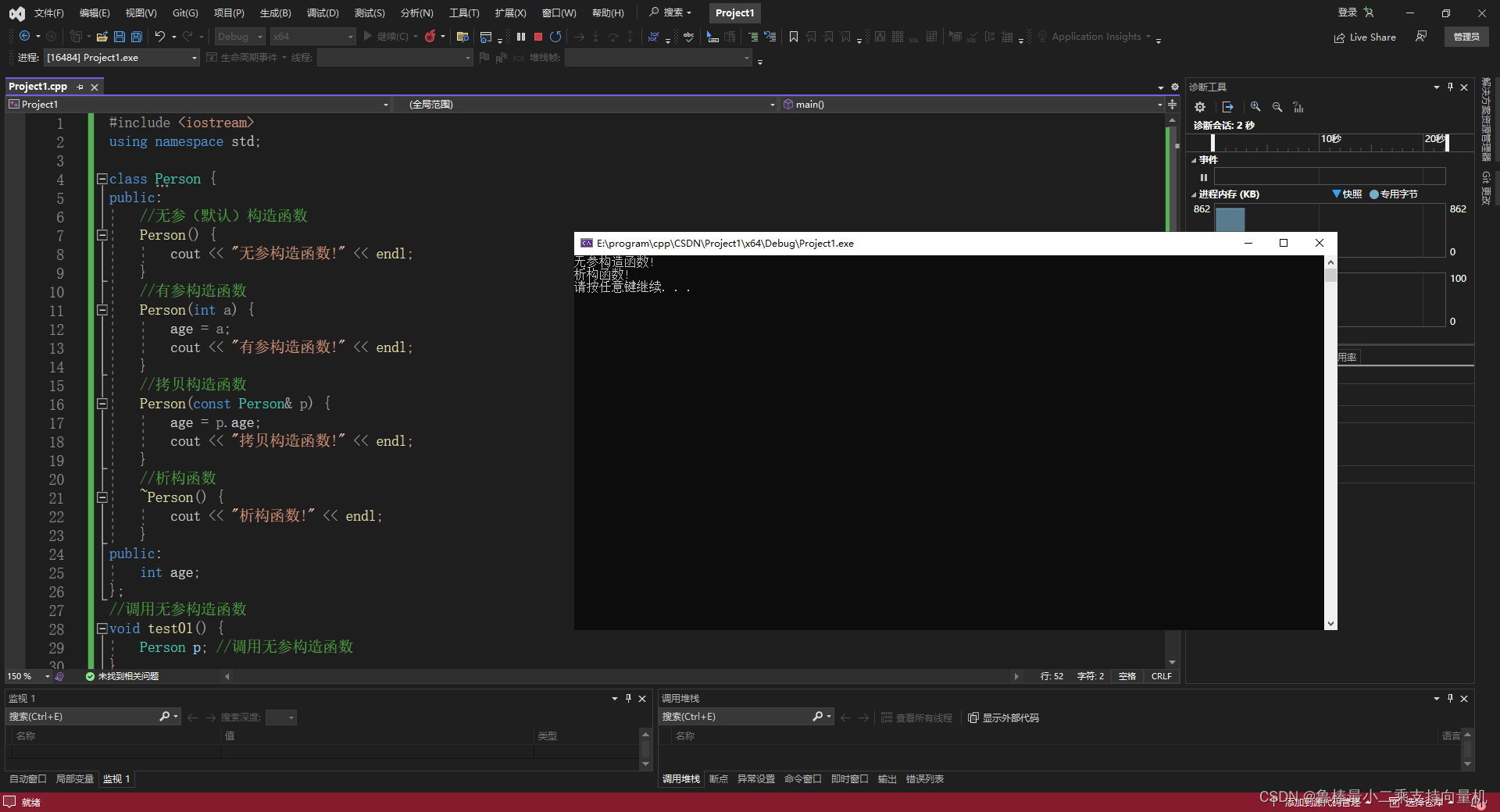Collapse the ~Person destructor block
This screenshot has width=1500, height=812.
tap(102, 497)
